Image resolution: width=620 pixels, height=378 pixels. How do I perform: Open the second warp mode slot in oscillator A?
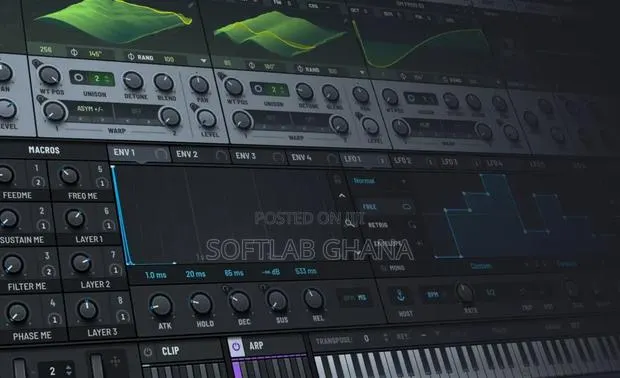(136, 112)
